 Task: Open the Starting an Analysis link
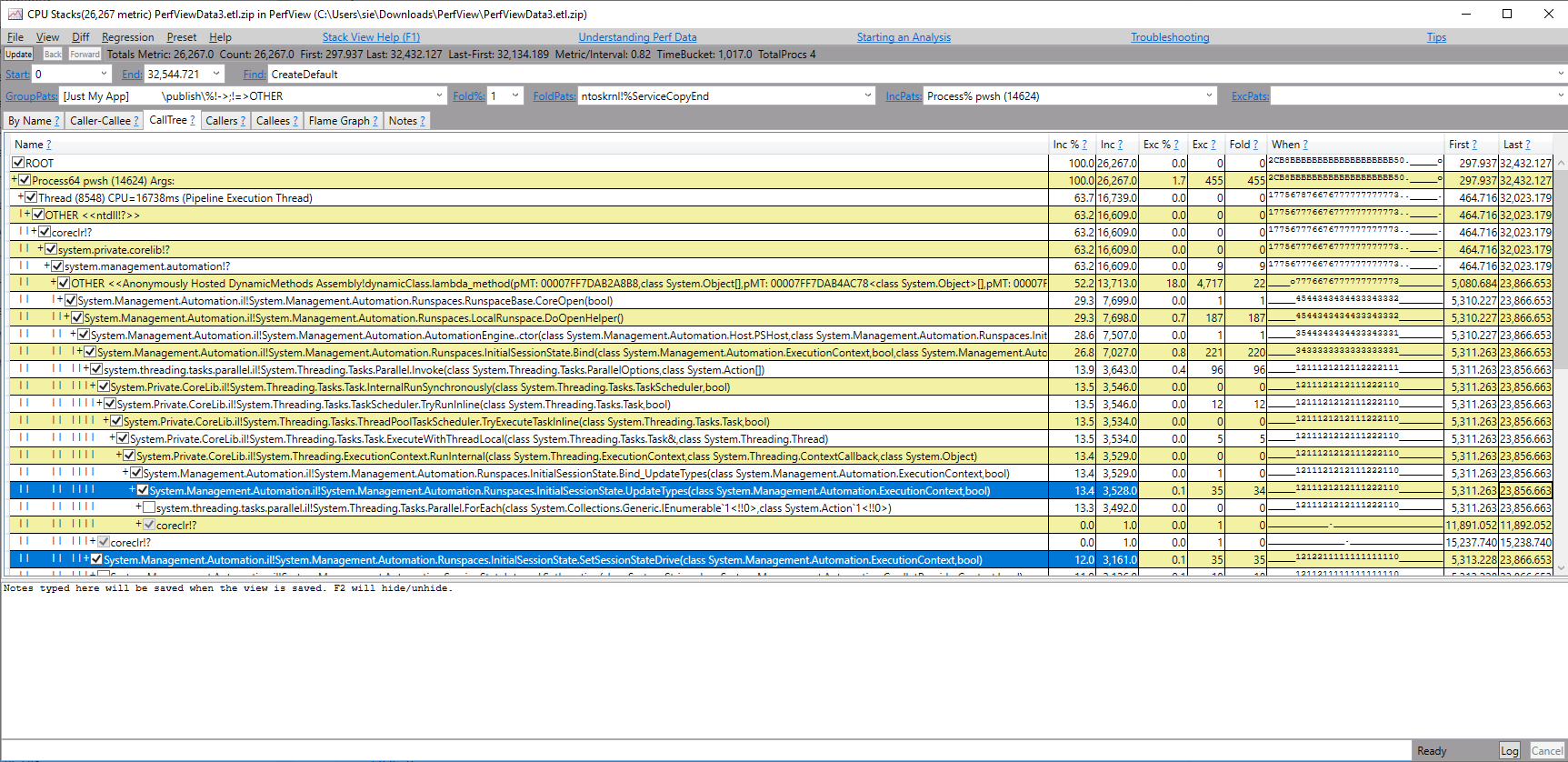(x=904, y=37)
